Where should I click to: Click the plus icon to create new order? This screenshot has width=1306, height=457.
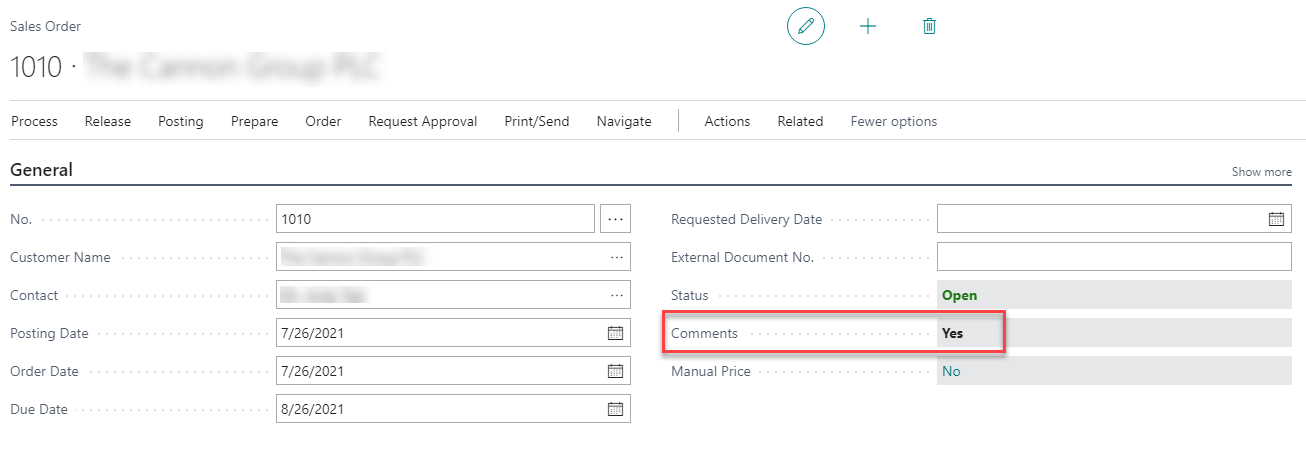(x=868, y=27)
